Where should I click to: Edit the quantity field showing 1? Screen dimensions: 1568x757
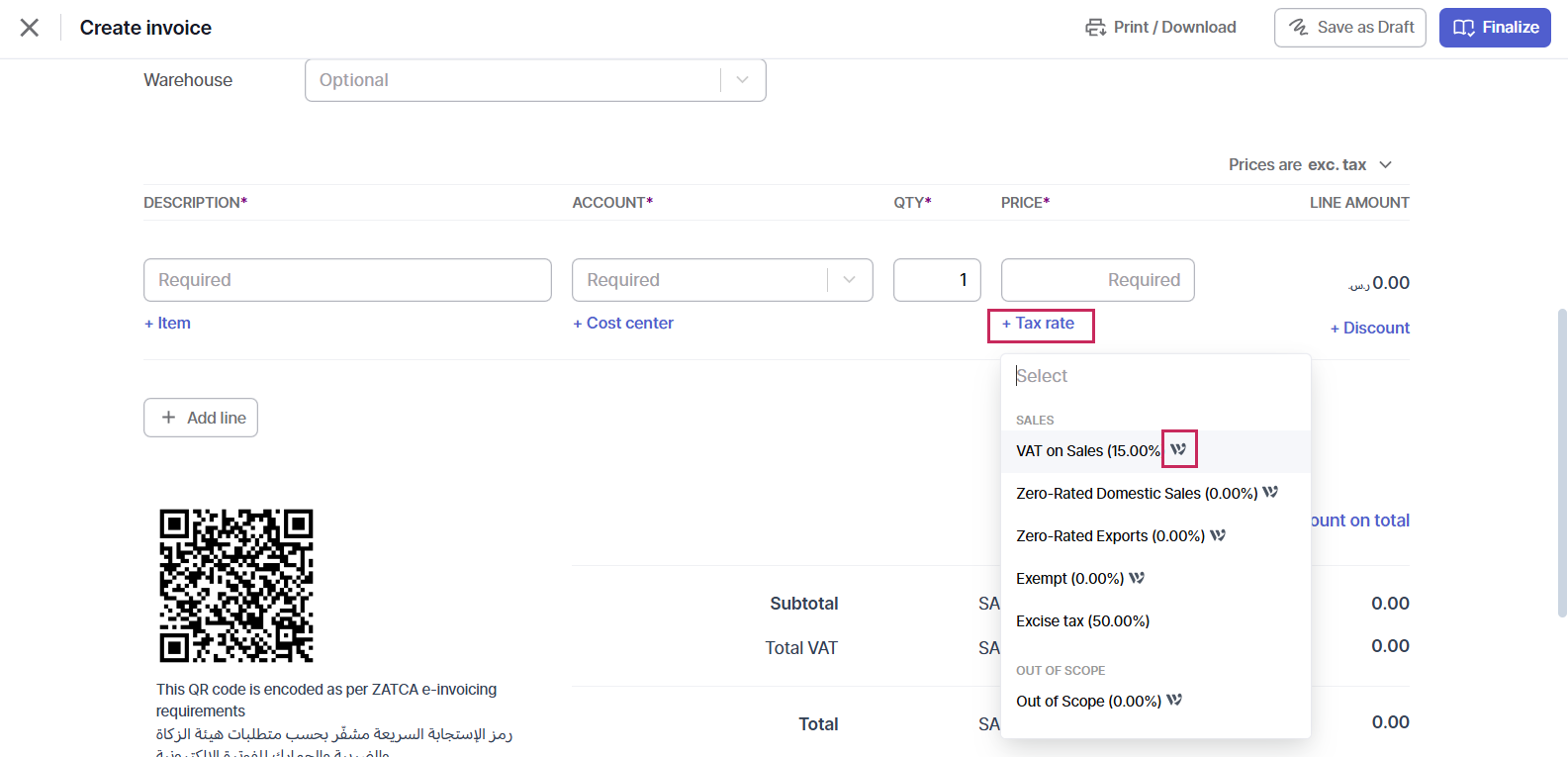937,280
